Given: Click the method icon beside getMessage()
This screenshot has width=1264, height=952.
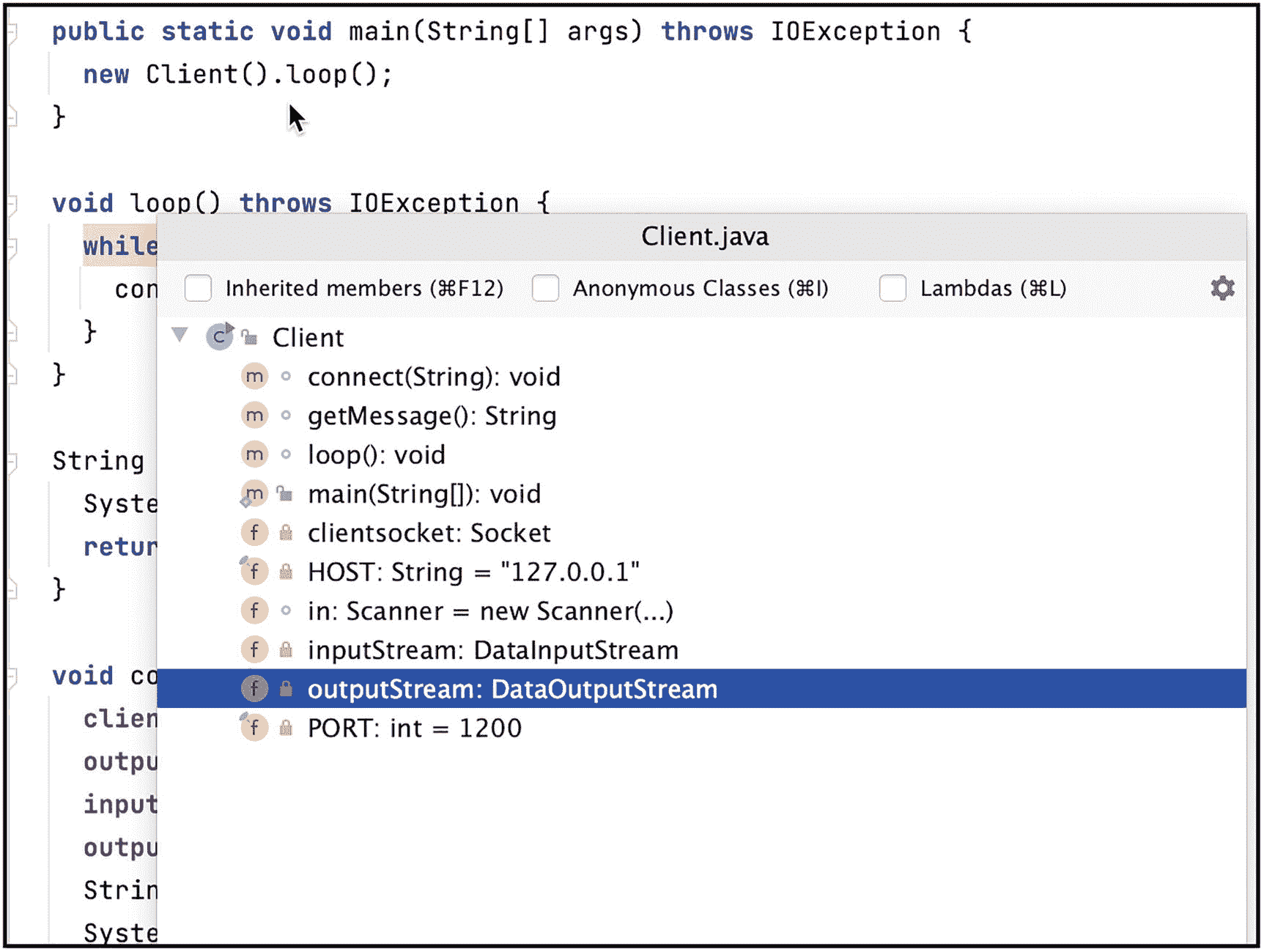Looking at the screenshot, I should 254,416.
